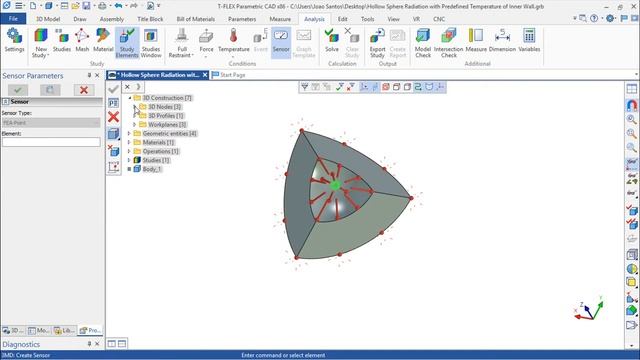Open the Bill of Materials tab

[x=196, y=19]
